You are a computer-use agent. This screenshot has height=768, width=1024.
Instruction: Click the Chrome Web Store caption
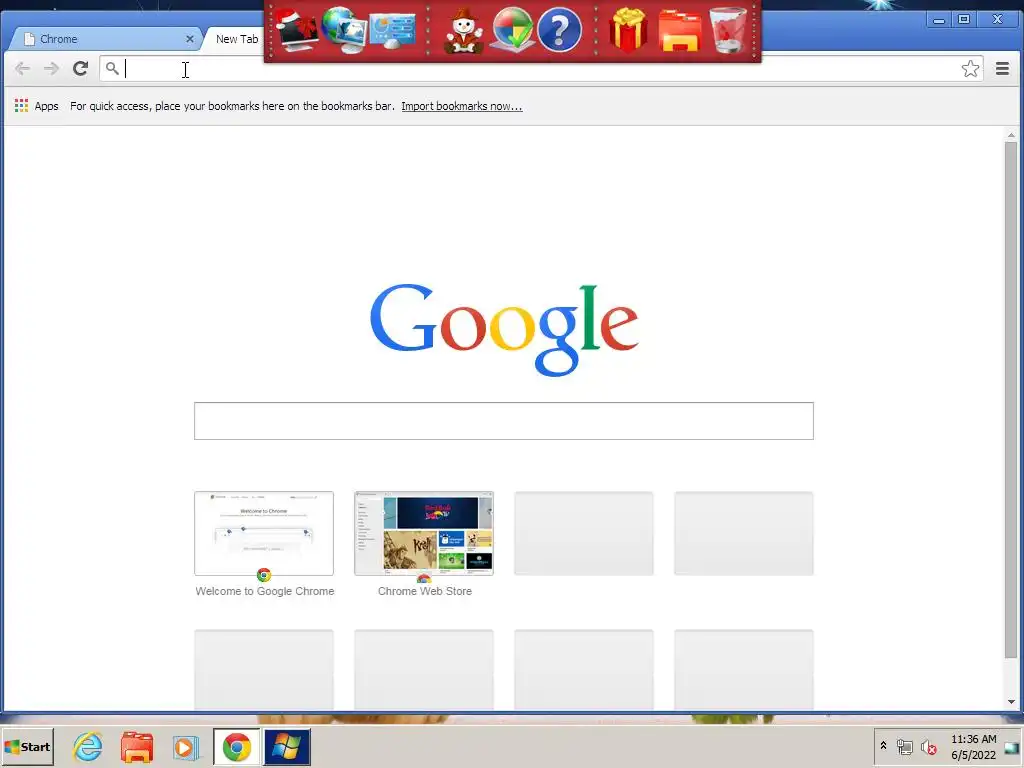click(x=424, y=591)
